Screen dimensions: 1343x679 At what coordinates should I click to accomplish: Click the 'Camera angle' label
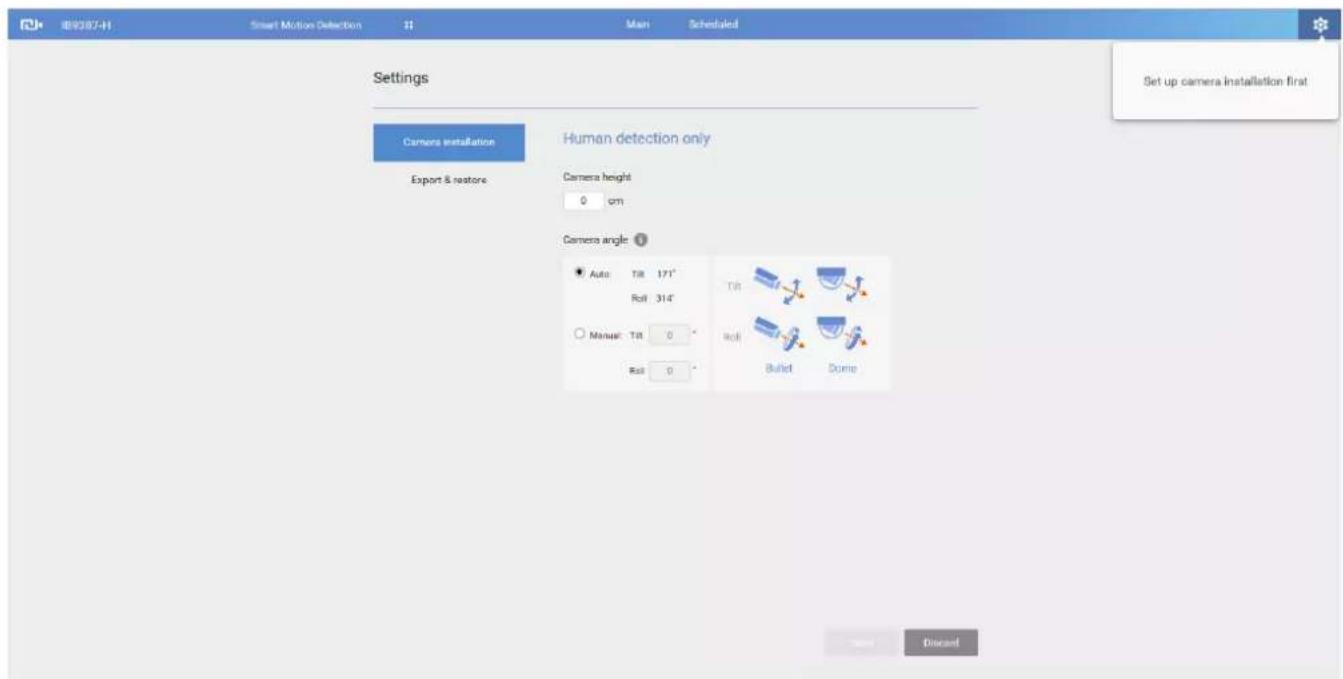pyautogui.click(x=597, y=239)
